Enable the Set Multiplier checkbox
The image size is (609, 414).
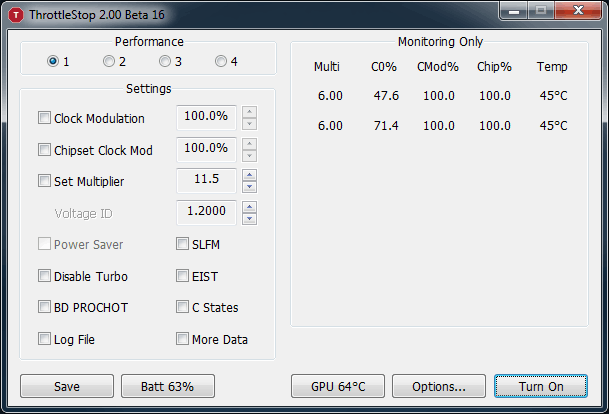[44, 181]
